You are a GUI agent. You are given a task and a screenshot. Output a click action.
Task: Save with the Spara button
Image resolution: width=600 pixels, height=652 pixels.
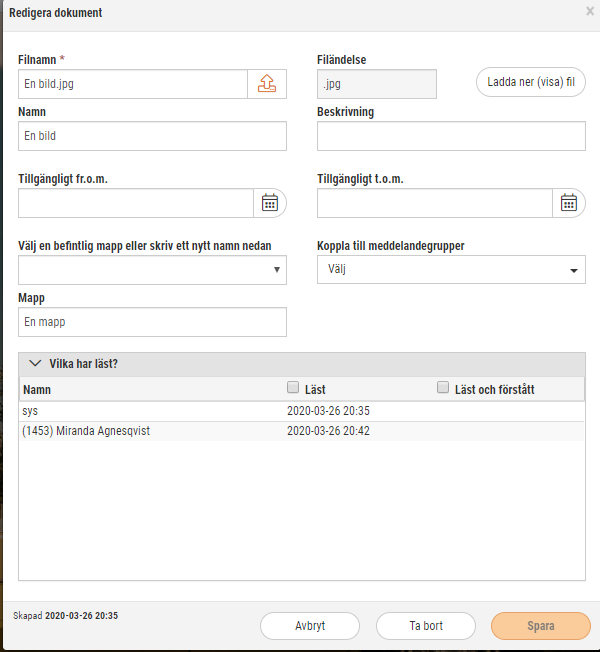click(541, 626)
